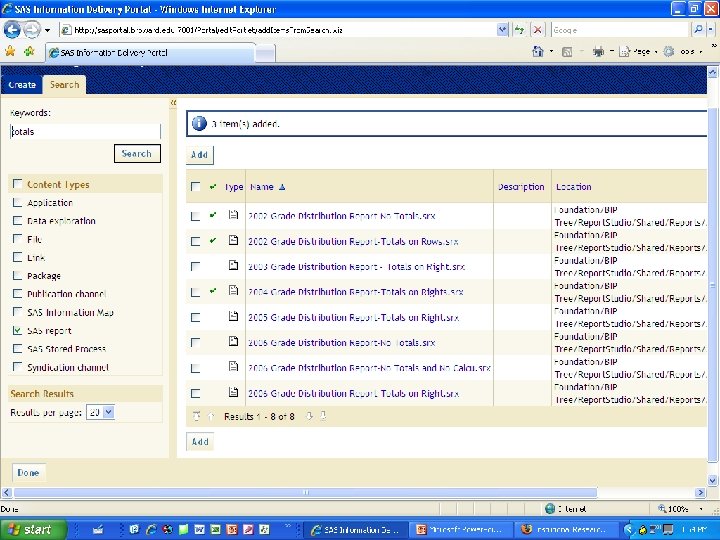
Task: Click the Add to Favorites icon
Action: tap(29, 51)
